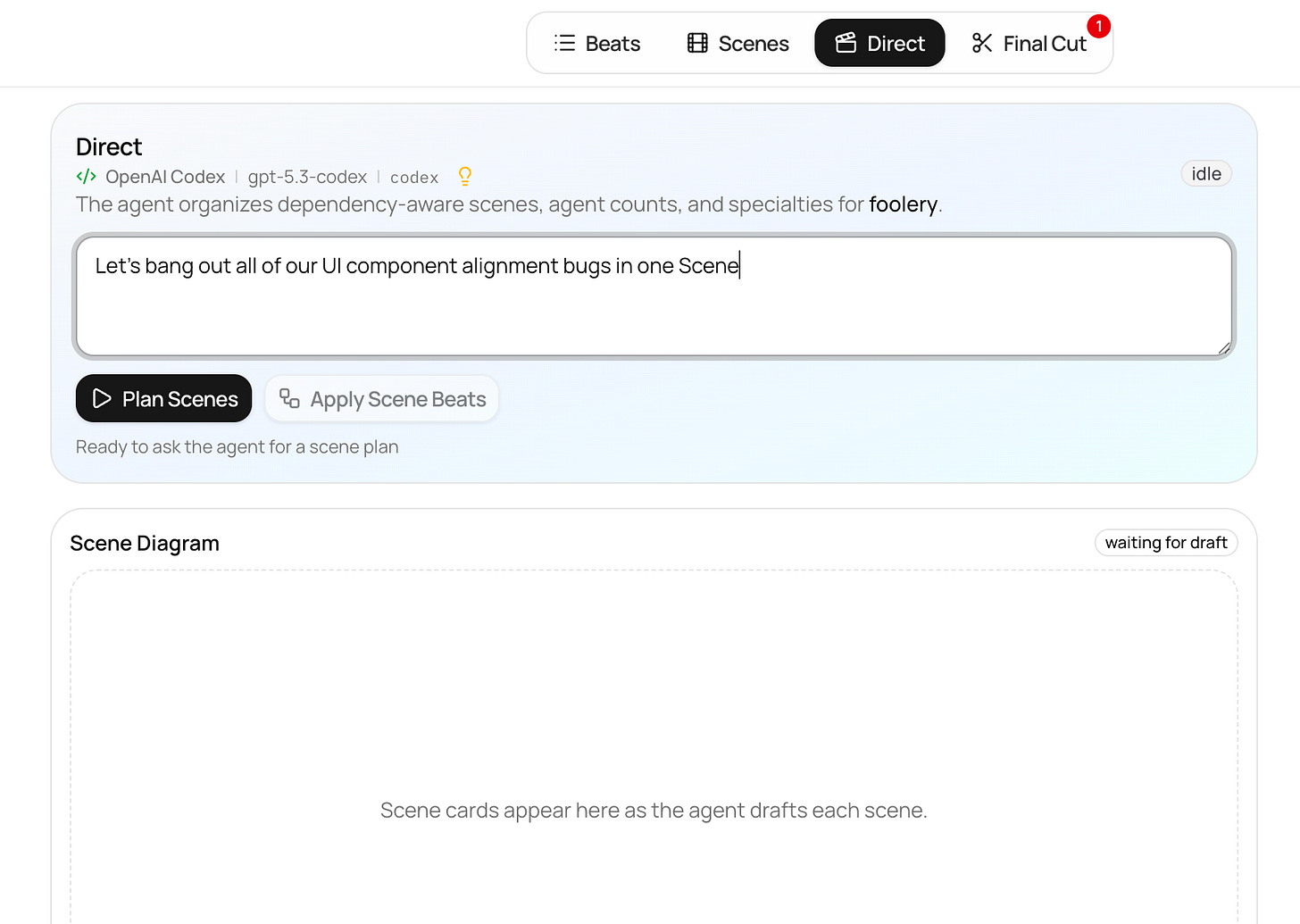Image resolution: width=1300 pixels, height=924 pixels.
Task: Click the OpenAI Codex label
Action: pyautogui.click(x=165, y=177)
